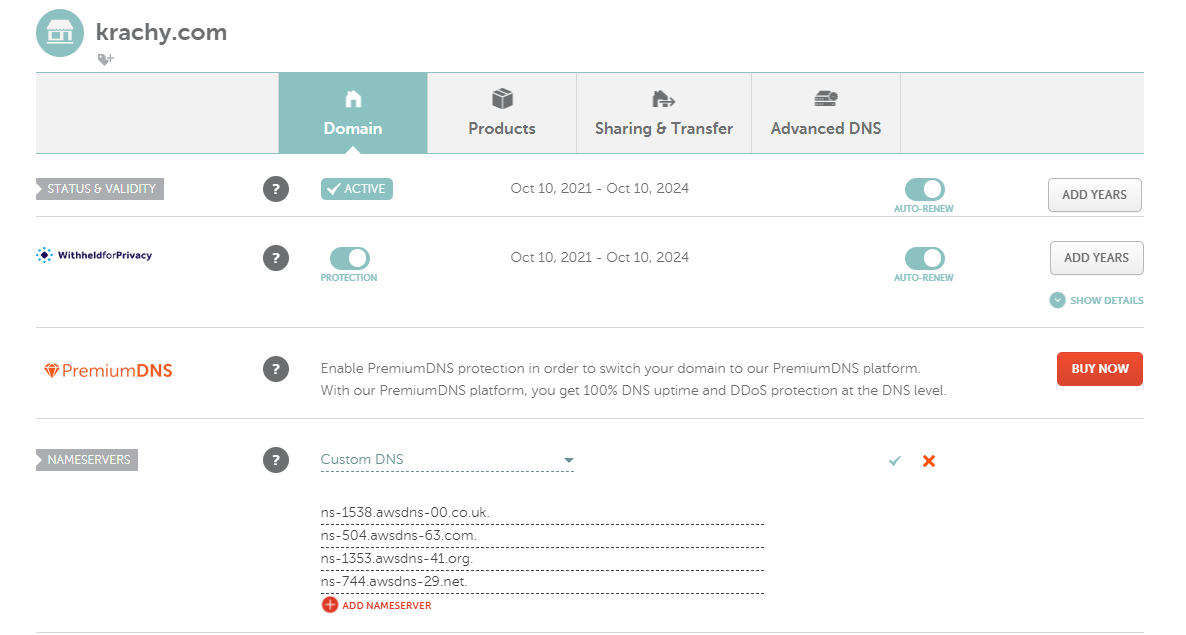The image size is (1186, 635).
Task: Click Add Years for WithheldforPrivacy row
Action: [x=1096, y=258]
